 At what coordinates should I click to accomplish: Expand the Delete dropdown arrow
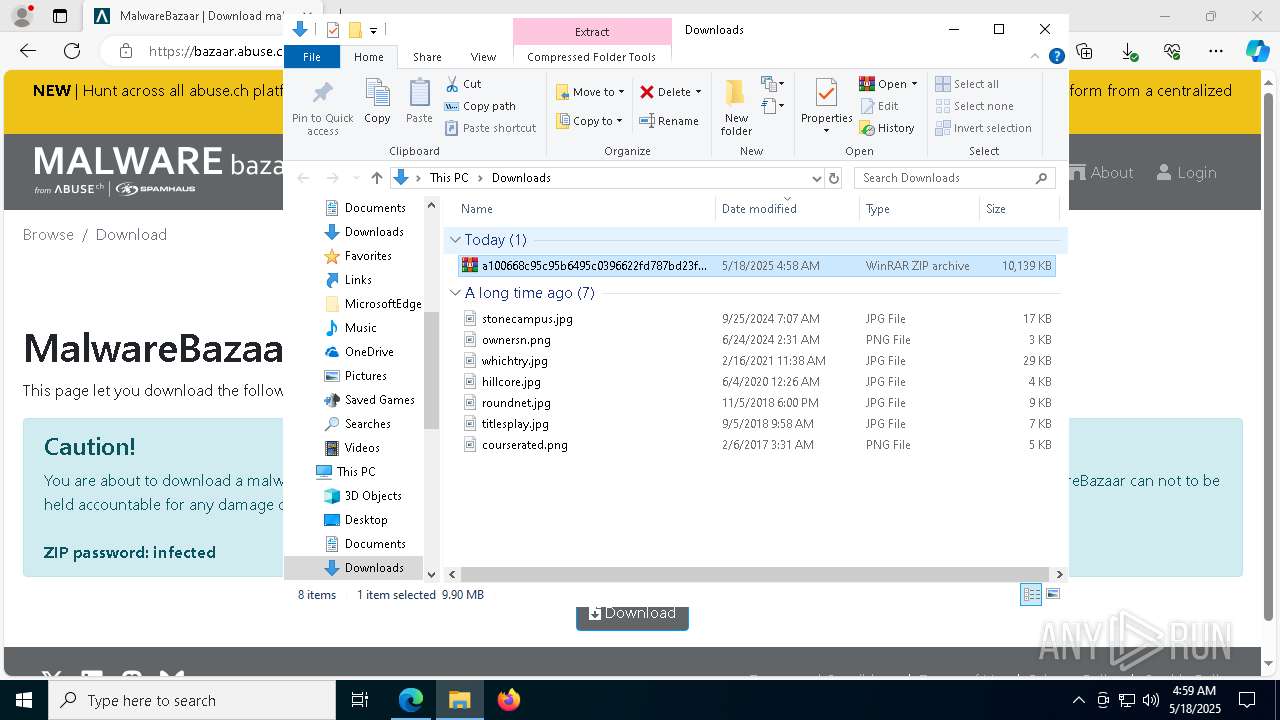tap(698, 92)
